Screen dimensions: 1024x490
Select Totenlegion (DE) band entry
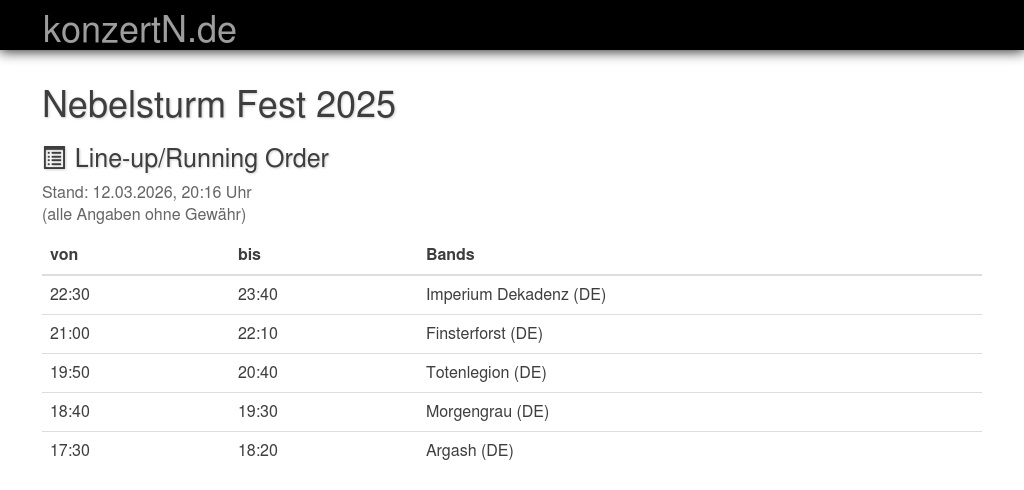486,372
